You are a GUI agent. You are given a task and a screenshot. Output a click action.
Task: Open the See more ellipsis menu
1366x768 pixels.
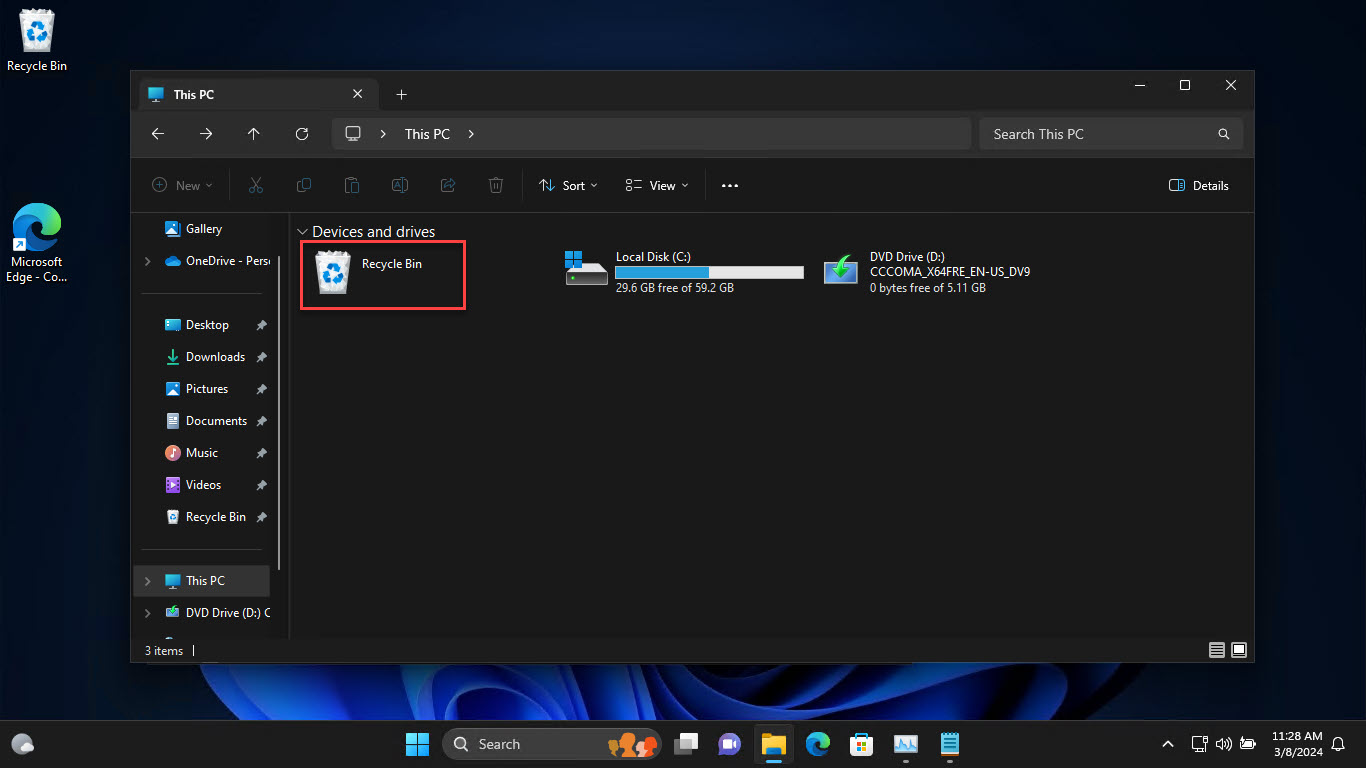tap(729, 185)
